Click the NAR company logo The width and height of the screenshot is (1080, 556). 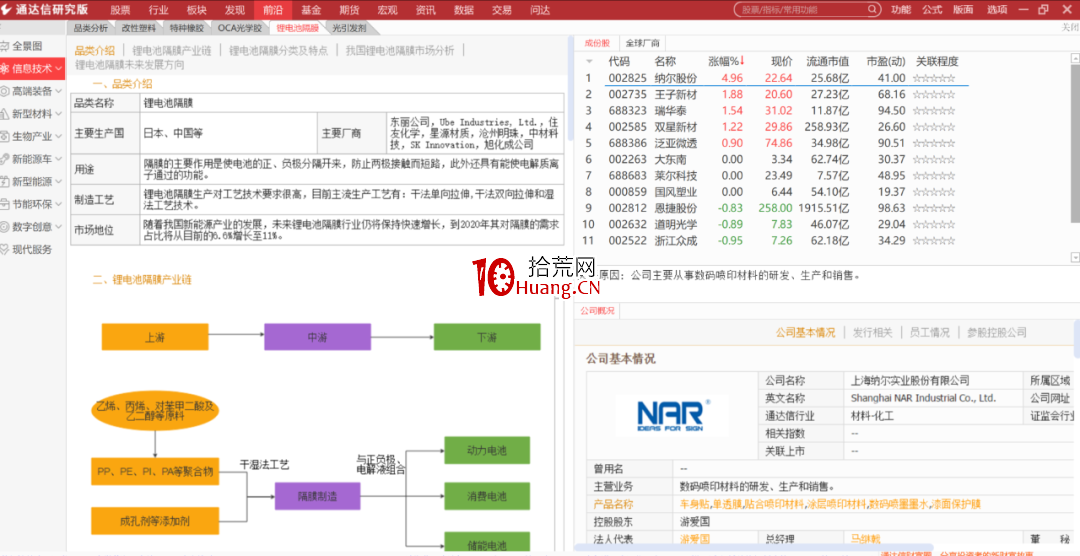tap(672, 415)
